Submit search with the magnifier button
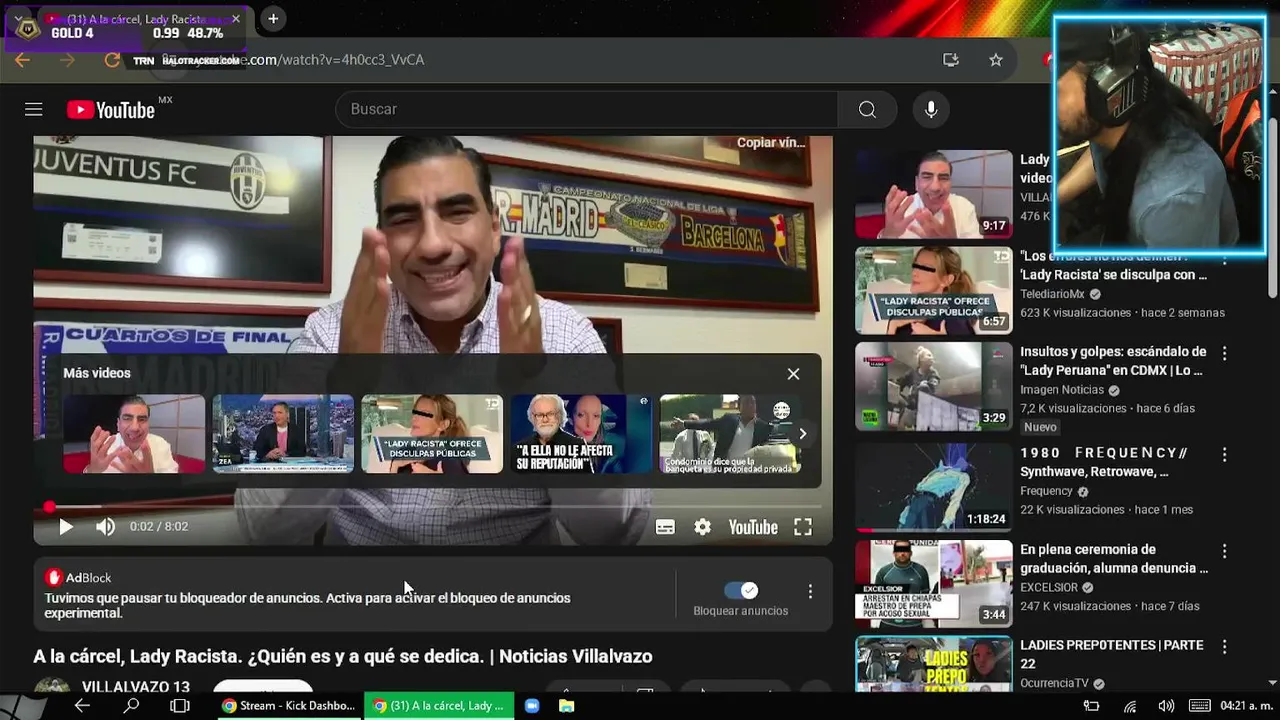This screenshot has height=720, width=1280. click(867, 109)
